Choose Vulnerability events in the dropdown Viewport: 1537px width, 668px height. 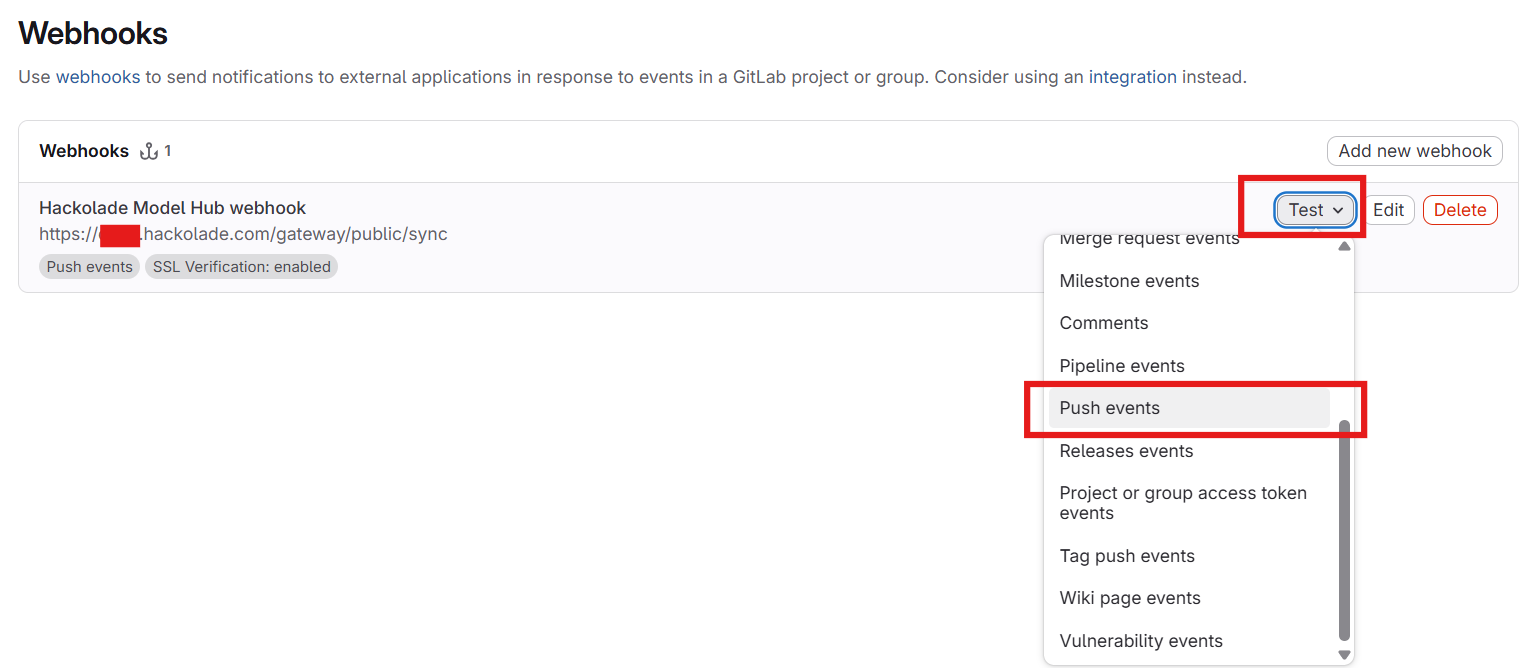point(1141,641)
